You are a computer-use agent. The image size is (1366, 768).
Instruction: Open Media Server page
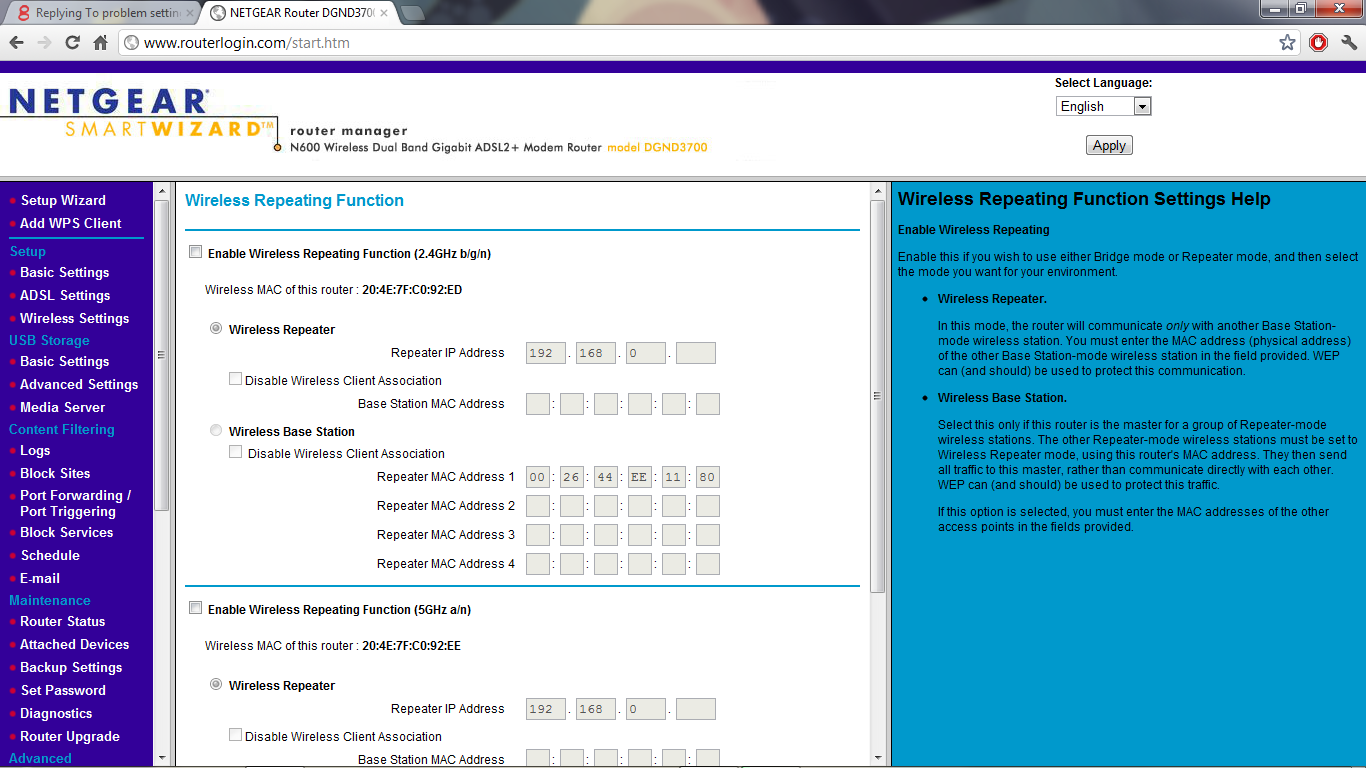(x=62, y=407)
